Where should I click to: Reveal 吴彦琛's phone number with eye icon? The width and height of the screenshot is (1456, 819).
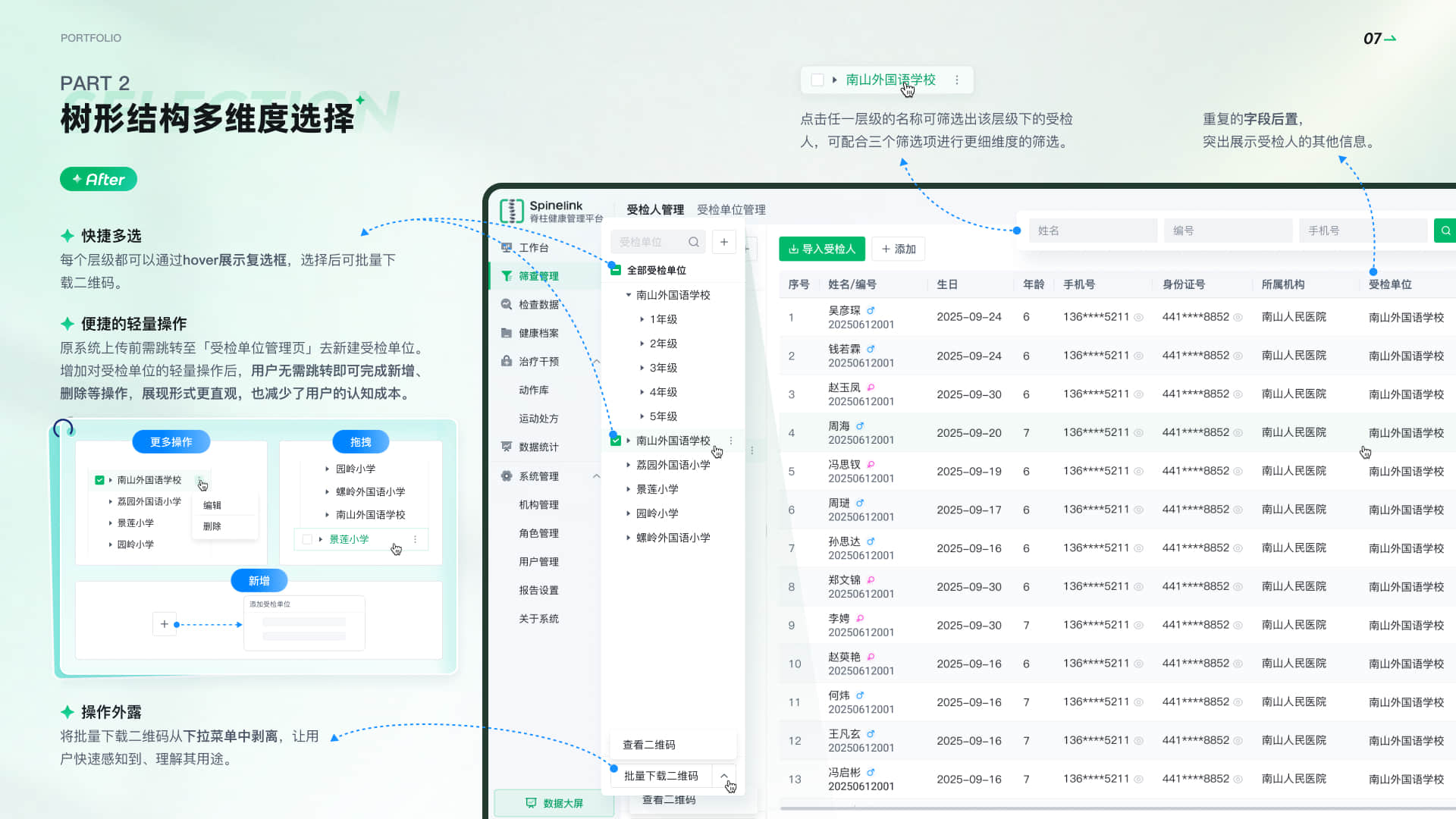point(1138,317)
